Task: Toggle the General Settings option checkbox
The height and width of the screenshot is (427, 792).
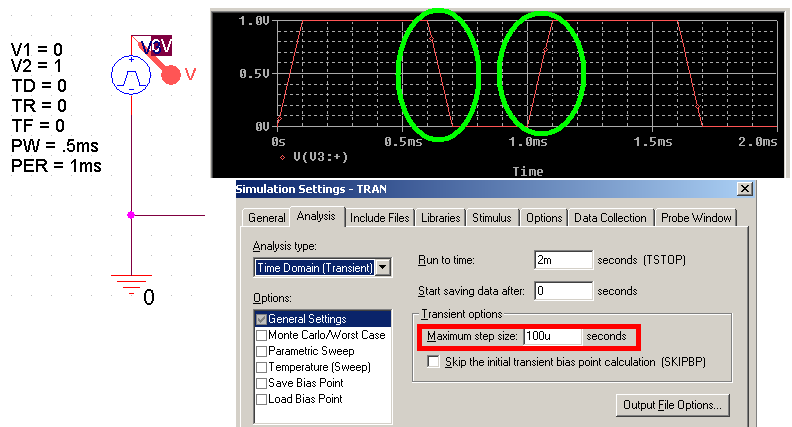Action: point(261,319)
